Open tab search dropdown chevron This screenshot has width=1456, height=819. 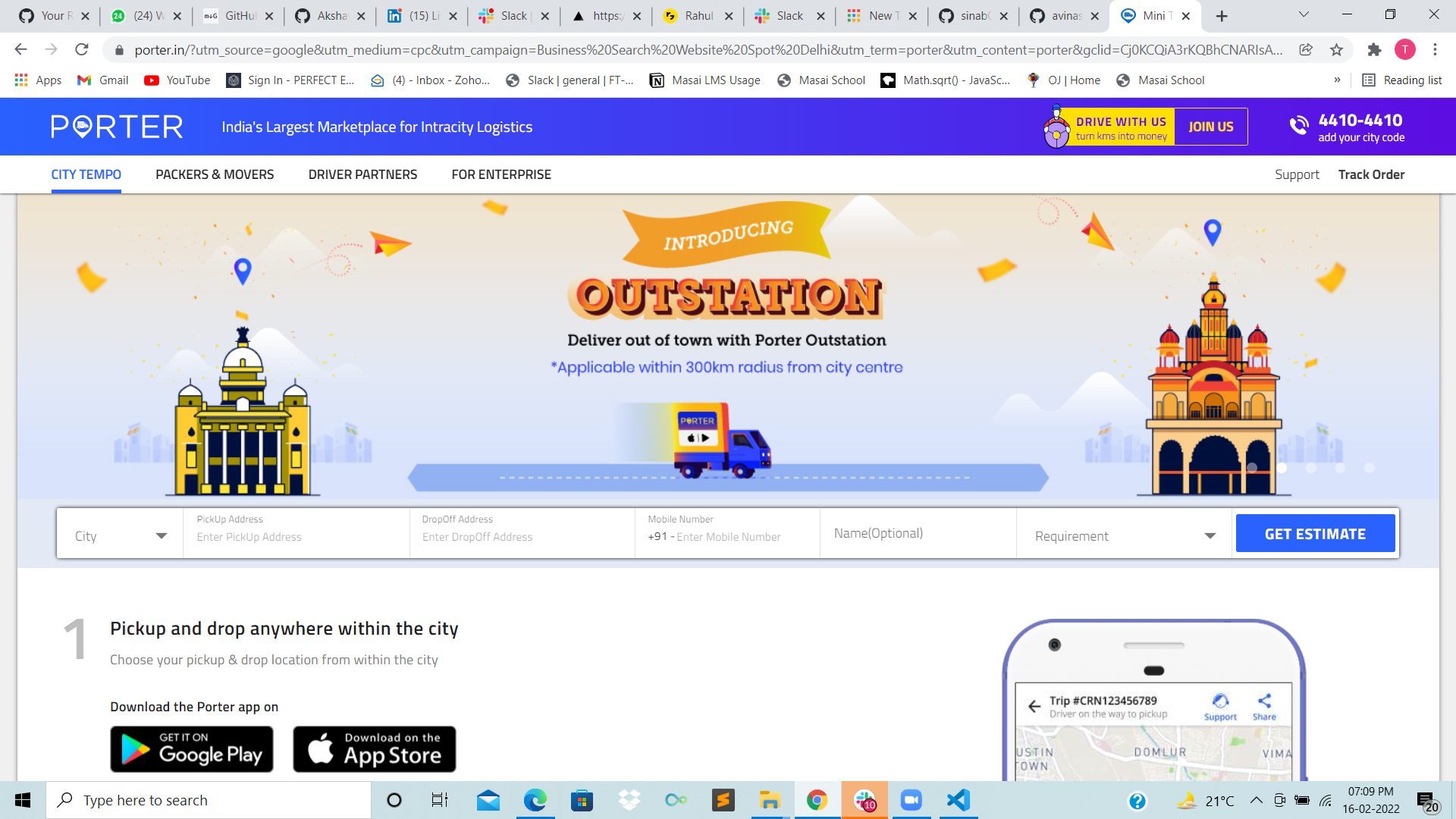[1304, 14]
